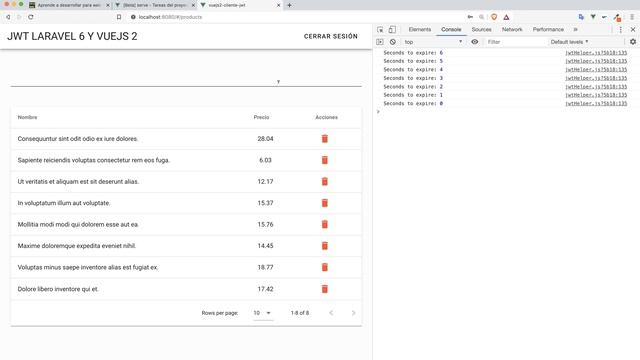
Task: Open Vue devtools extension icon
Action: tap(593, 17)
